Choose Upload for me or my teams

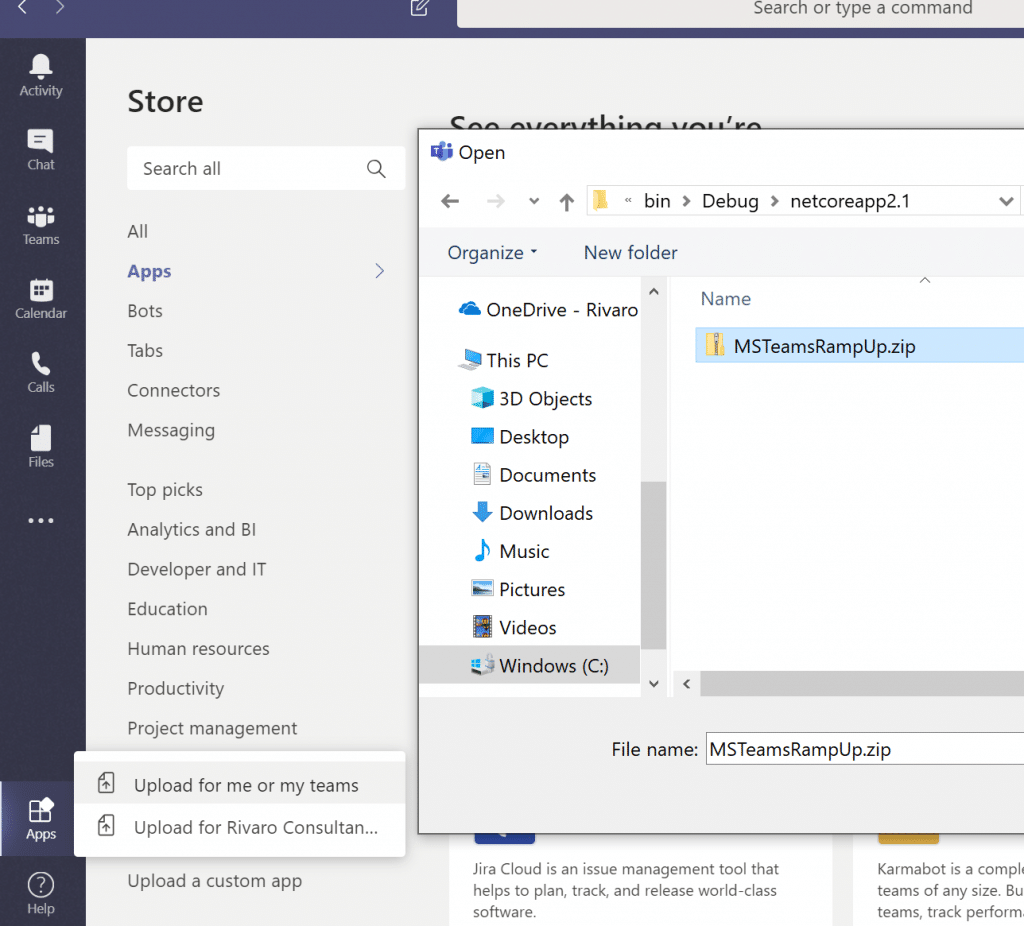[x=240, y=784]
